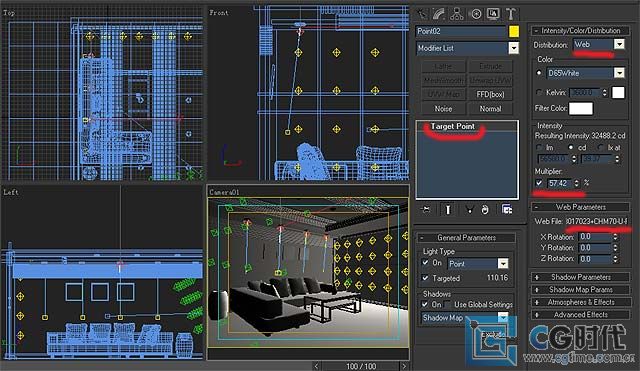The image size is (640, 371).
Task: Click the Pin Stack icon below modifier stack
Action: (426, 210)
